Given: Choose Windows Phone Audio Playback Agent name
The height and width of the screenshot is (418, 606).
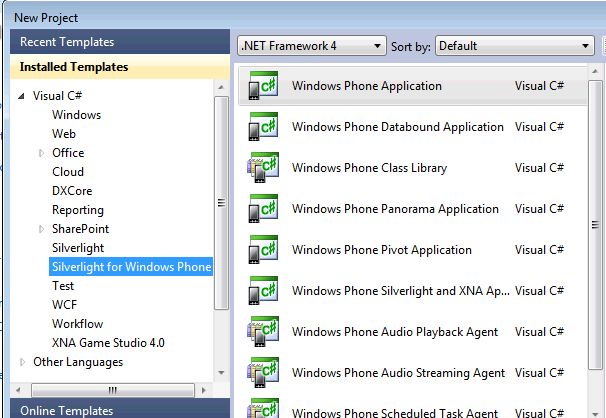Looking at the screenshot, I should click(x=395, y=331).
